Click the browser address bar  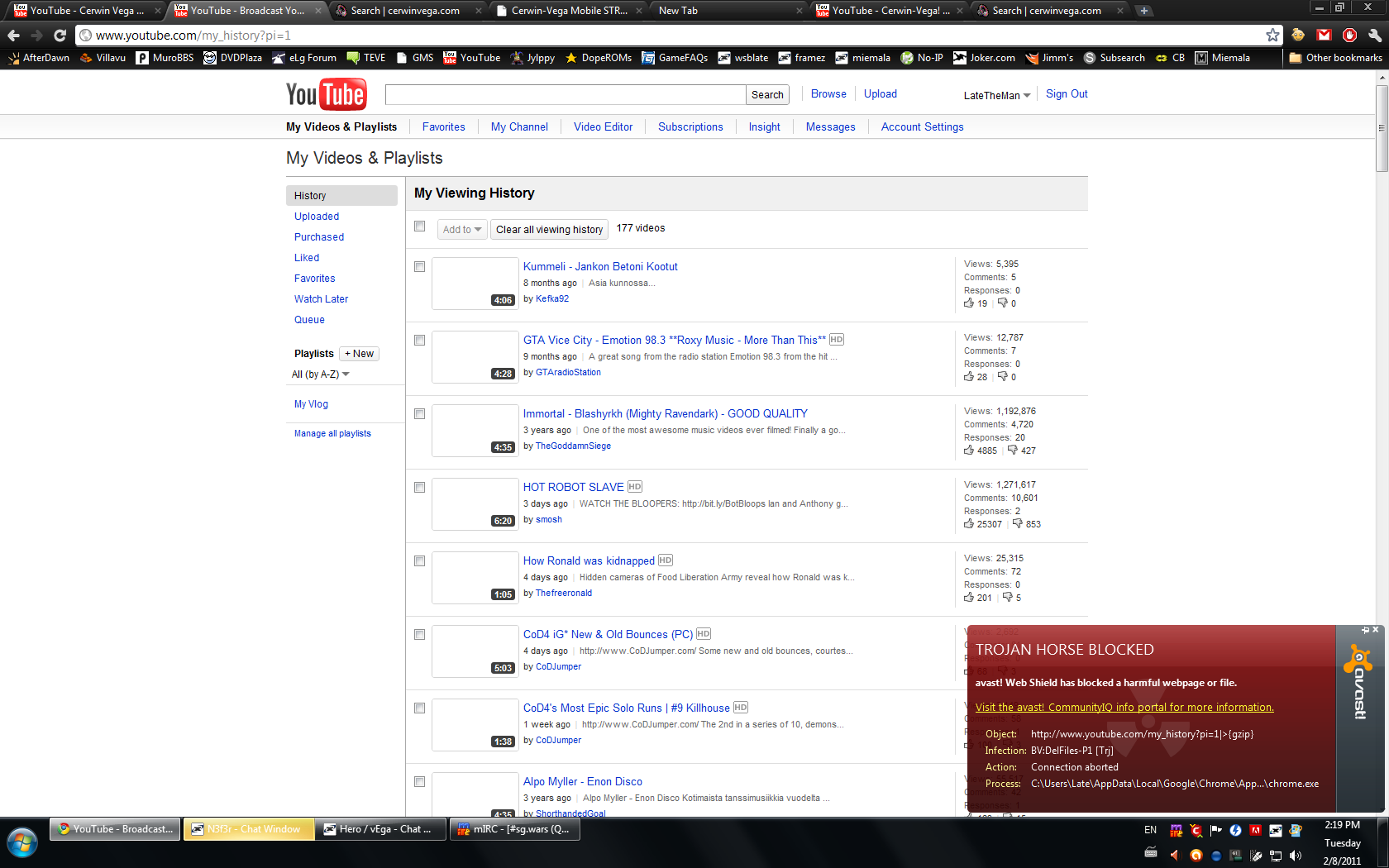tap(678, 36)
